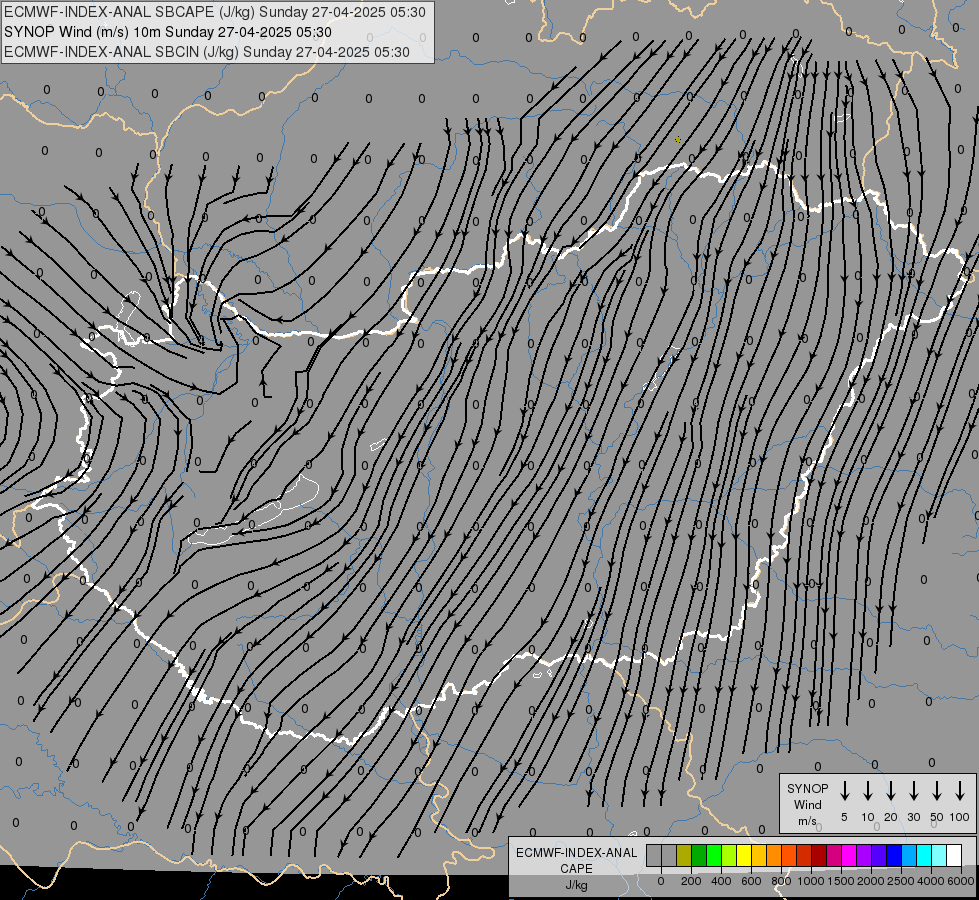Click the 100 m/s wind arrow in legend
Viewport: 979px width, 900px height.
[x=960, y=790]
